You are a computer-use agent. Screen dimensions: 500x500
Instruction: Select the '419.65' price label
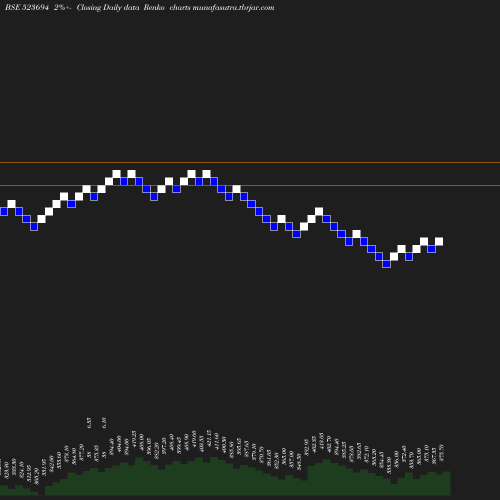tap(321, 441)
